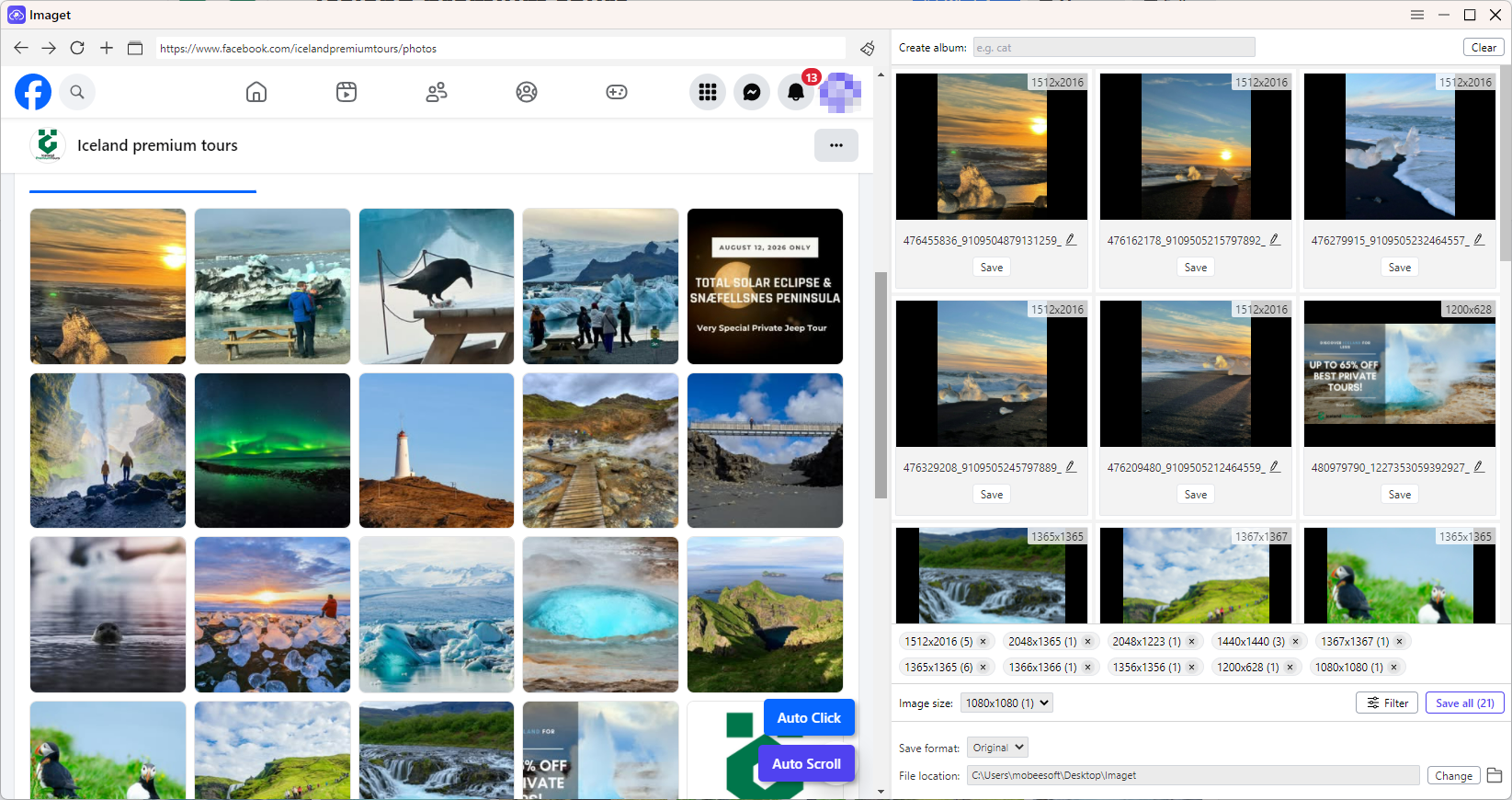Click the Facebook logo
Viewport: 1512px width, 800px height.
[33, 92]
